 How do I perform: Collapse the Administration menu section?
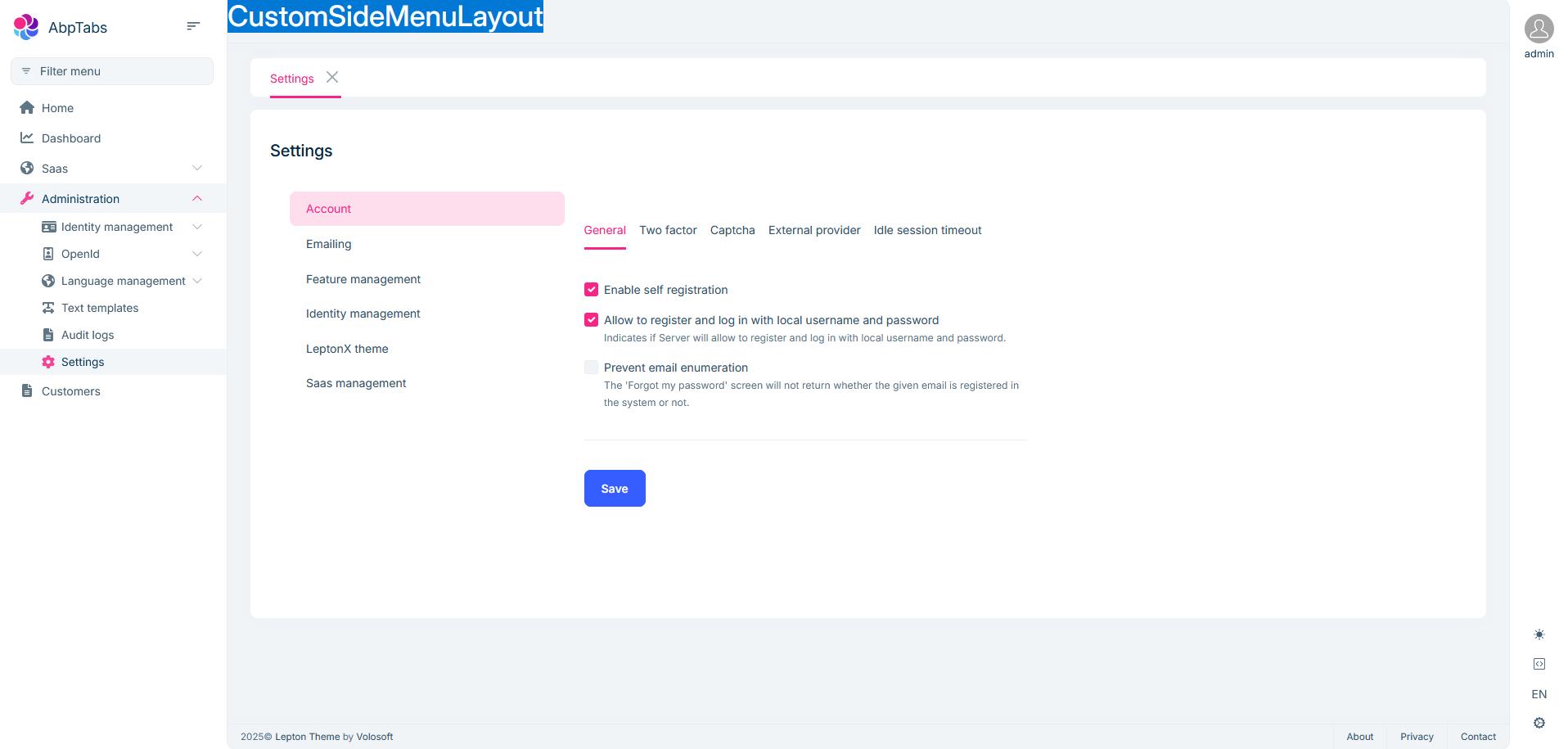[197, 199]
